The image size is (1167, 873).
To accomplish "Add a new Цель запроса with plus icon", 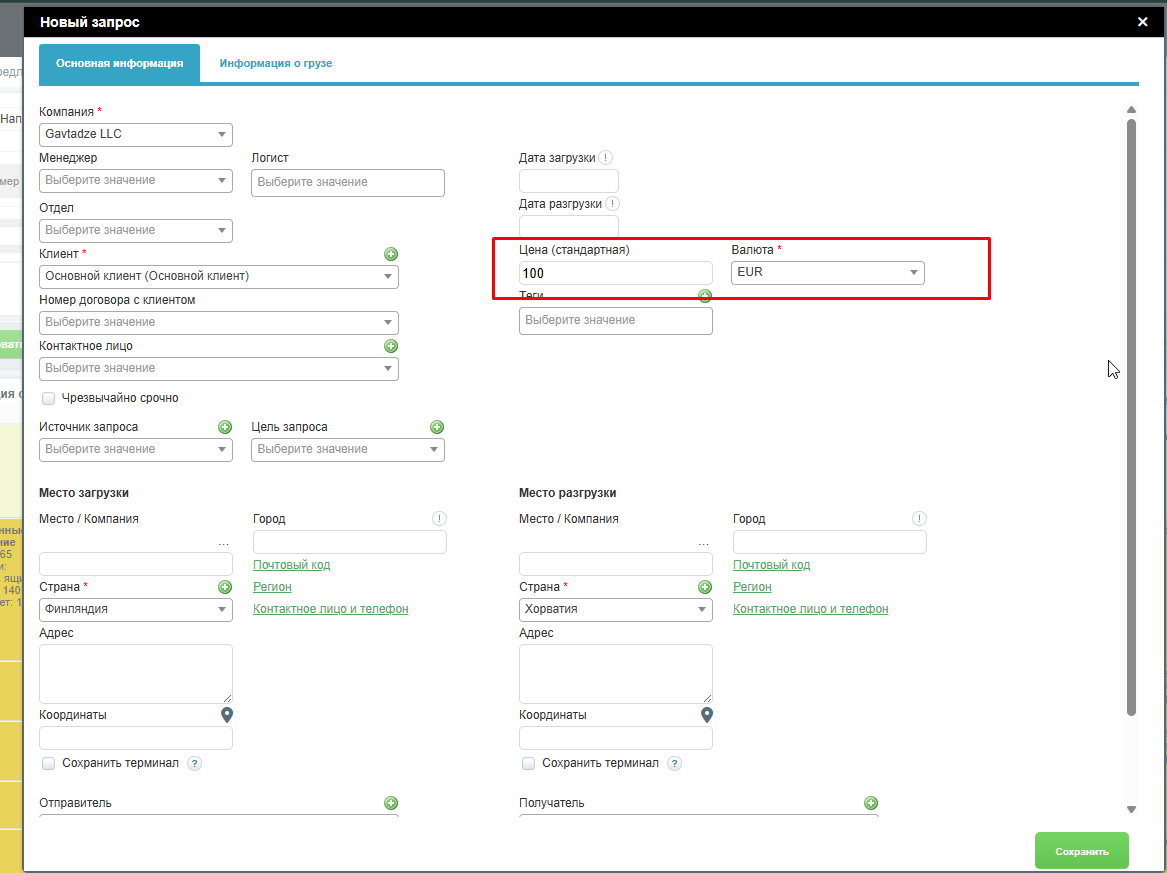I will pos(437,427).
